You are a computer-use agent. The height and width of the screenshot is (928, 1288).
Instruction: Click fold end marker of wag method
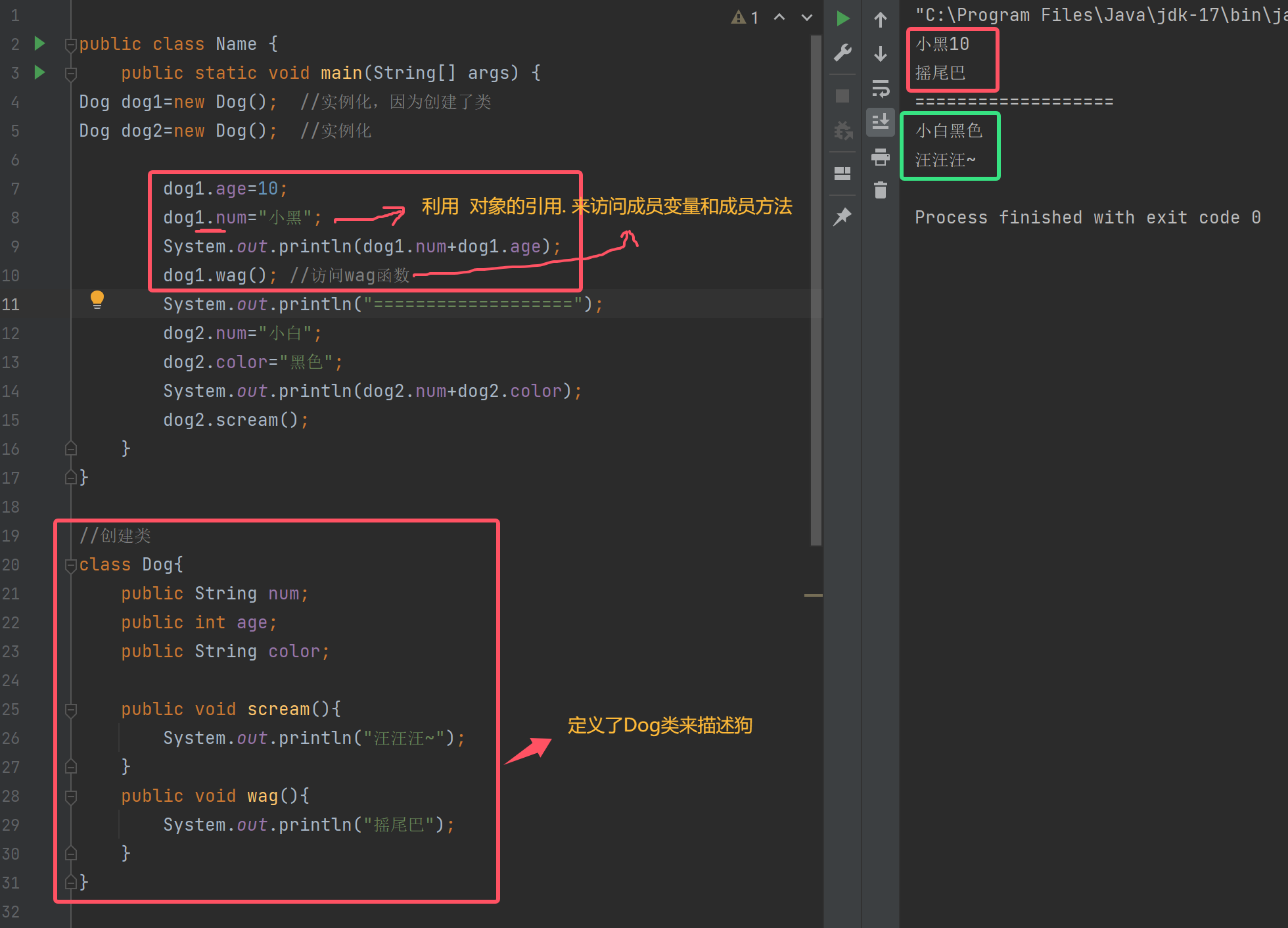coord(71,854)
